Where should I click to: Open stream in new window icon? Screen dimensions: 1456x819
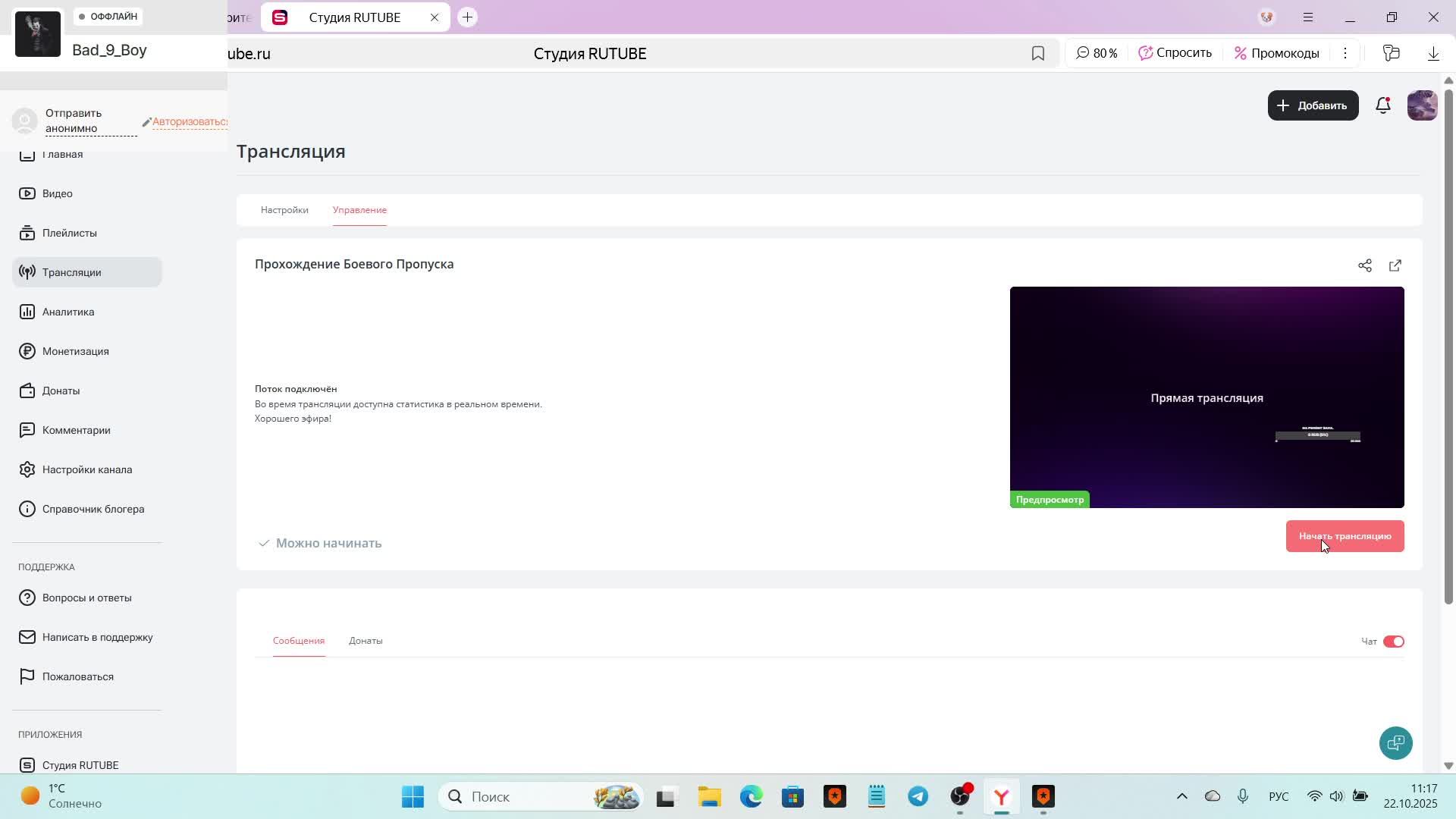point(1395,265)
